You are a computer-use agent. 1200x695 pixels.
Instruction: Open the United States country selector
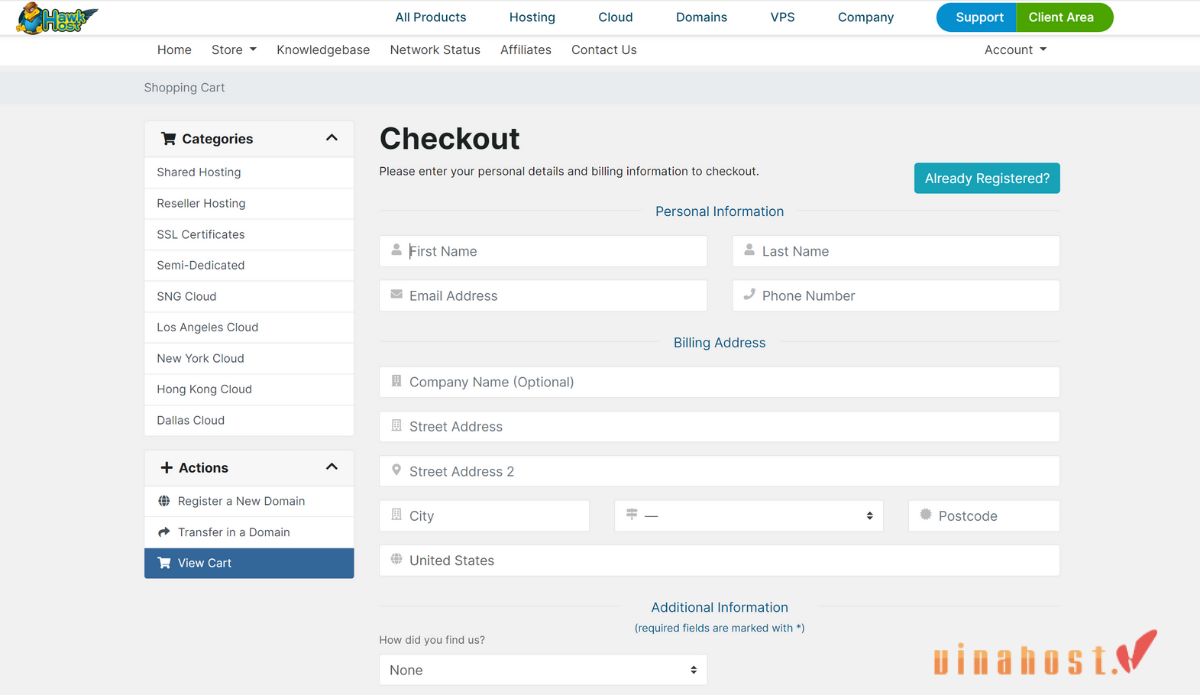pyautogui.click(x=719, y=560)
